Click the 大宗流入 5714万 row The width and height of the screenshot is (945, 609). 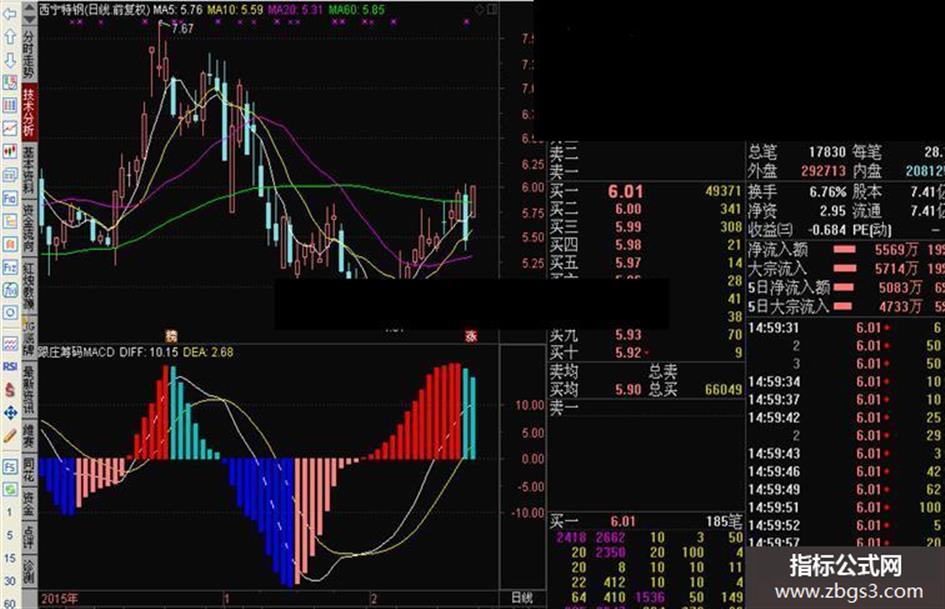[x=846, y=268]
